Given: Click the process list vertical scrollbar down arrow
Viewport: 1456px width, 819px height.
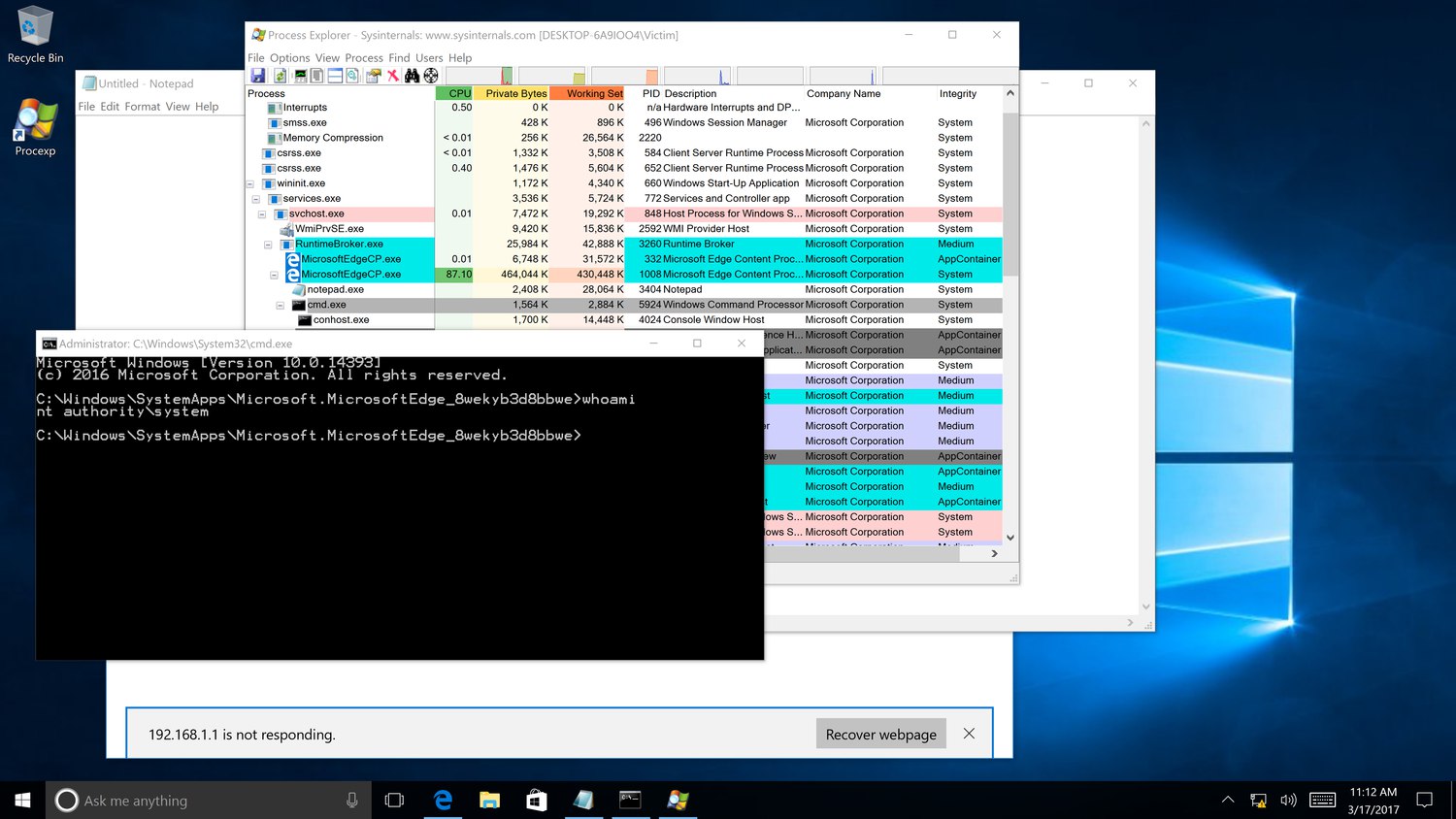Looking at the screenshot, I should 1010,537.
